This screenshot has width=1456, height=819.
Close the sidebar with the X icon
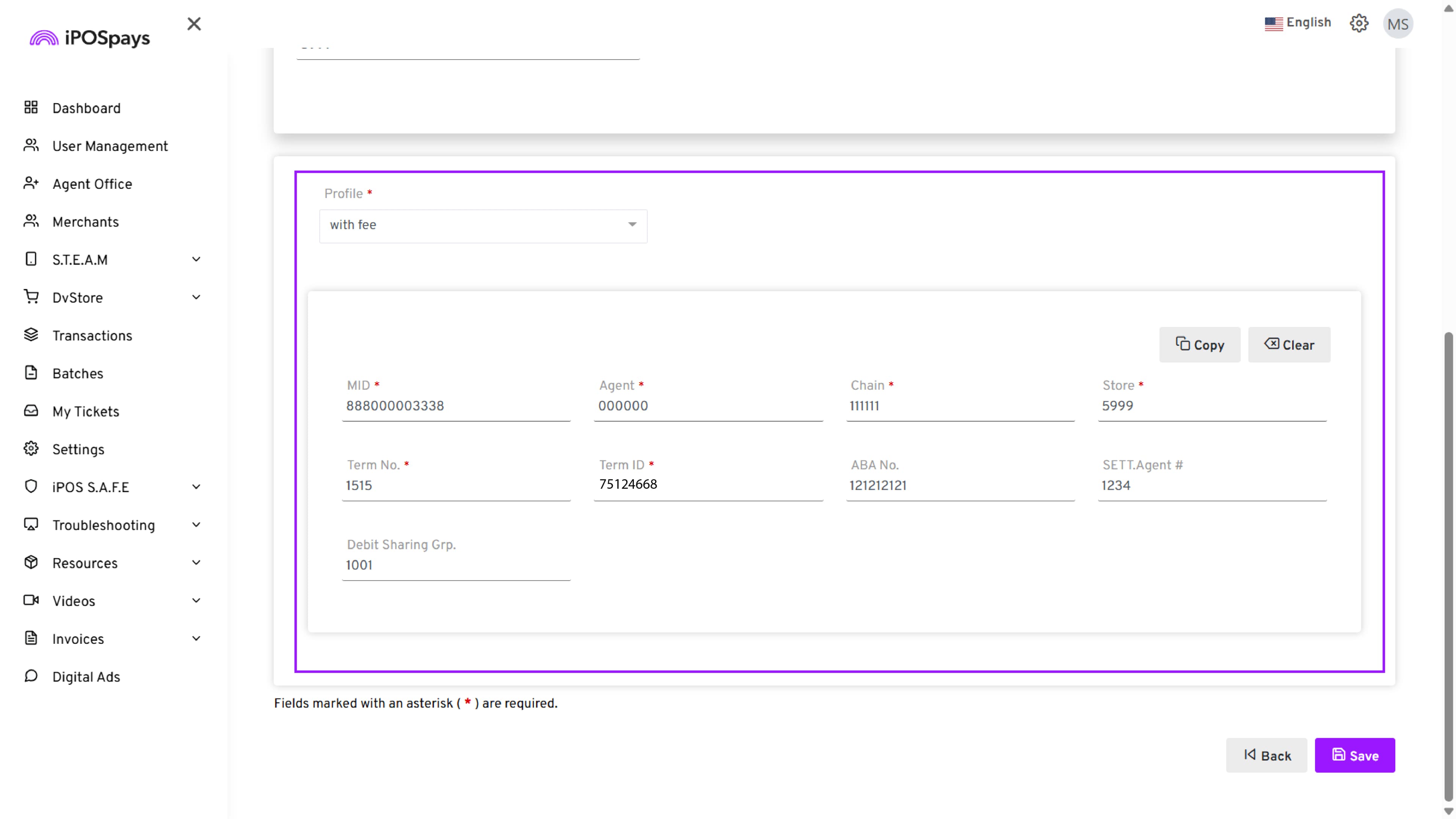pos(194,24)
